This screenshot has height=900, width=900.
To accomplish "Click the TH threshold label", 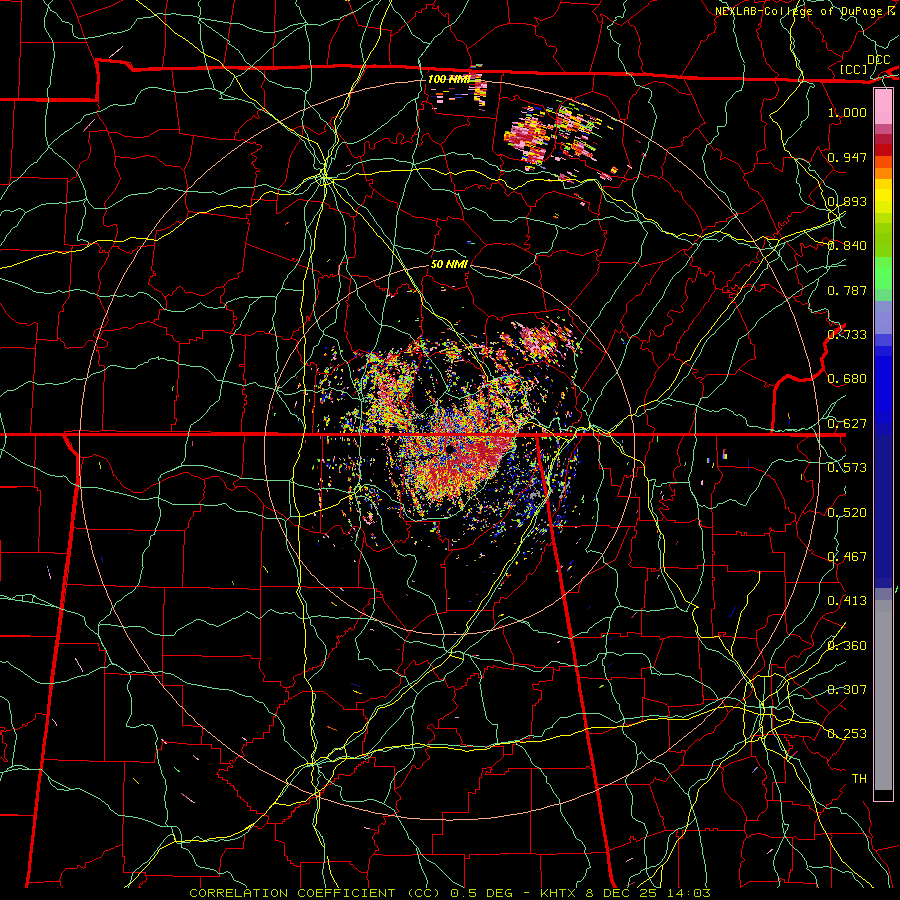I will (x=859, y=779).
